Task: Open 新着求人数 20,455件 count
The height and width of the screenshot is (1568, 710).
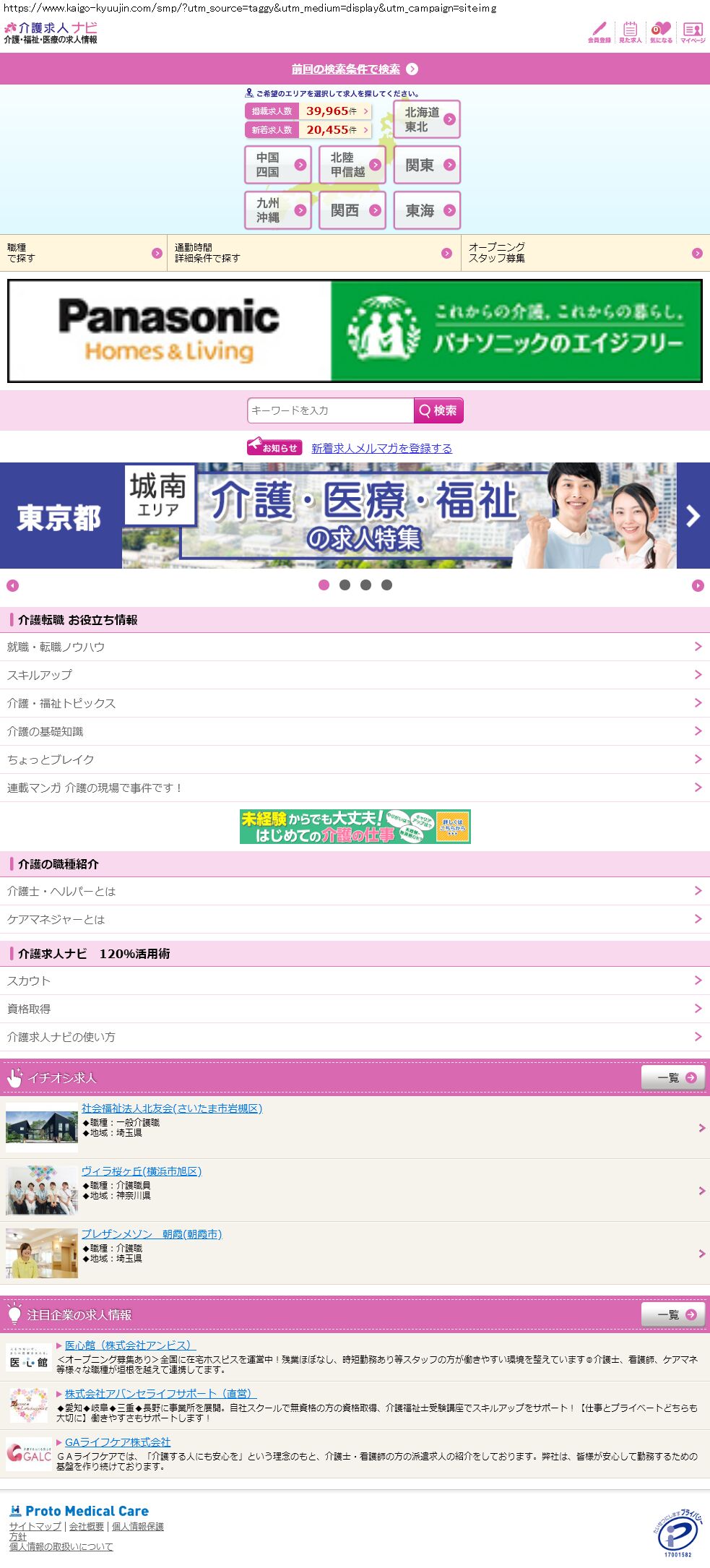Action: point(308,130)
